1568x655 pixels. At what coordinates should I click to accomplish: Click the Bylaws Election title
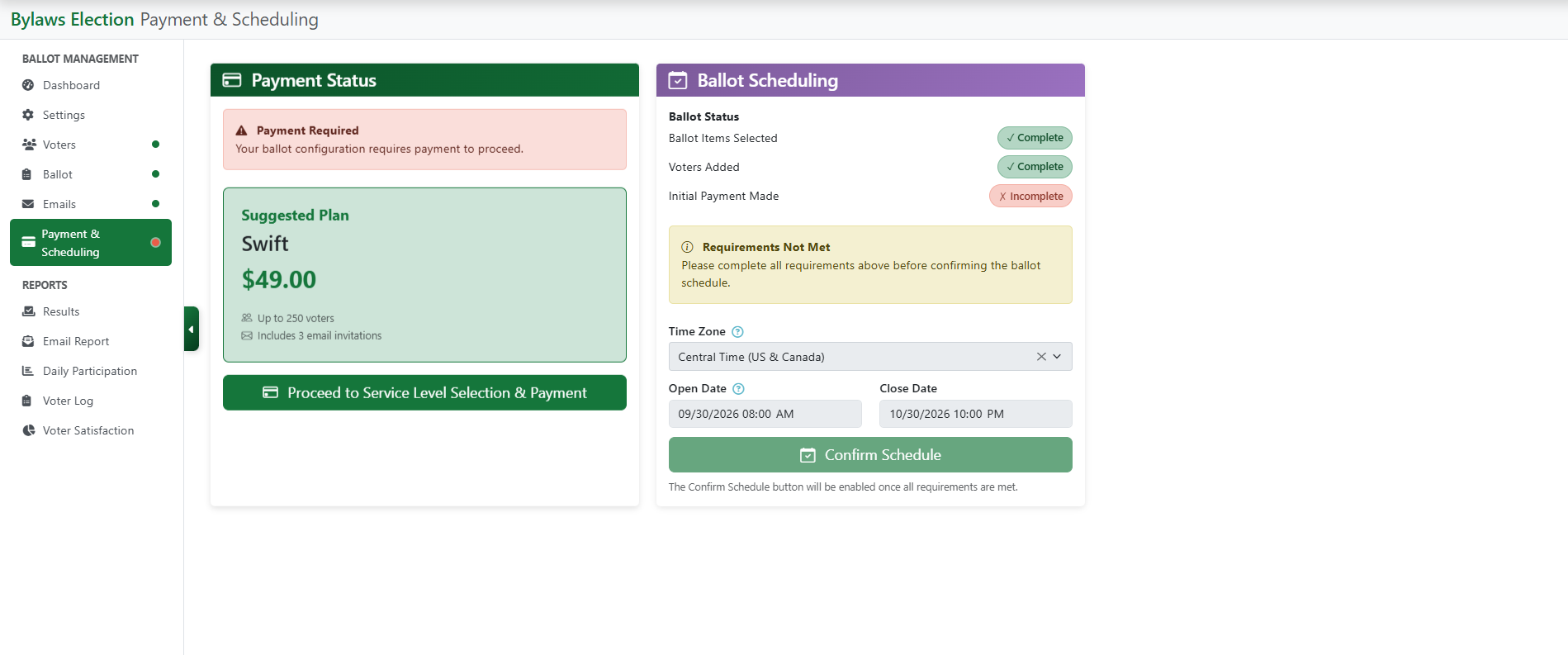coord(73,19)
